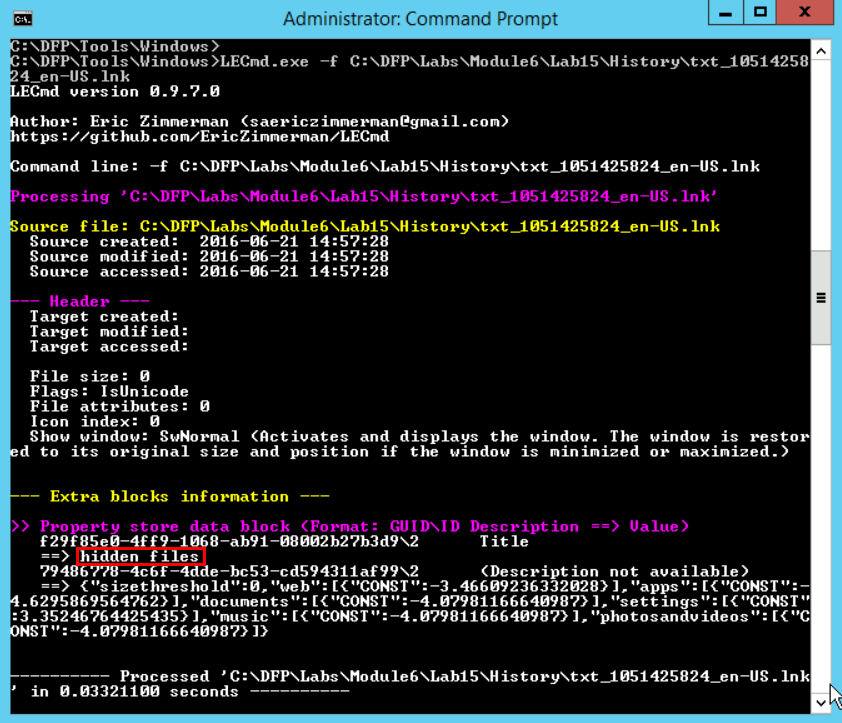Click the yellow 'Source file:' line

[x=364, y=226]
